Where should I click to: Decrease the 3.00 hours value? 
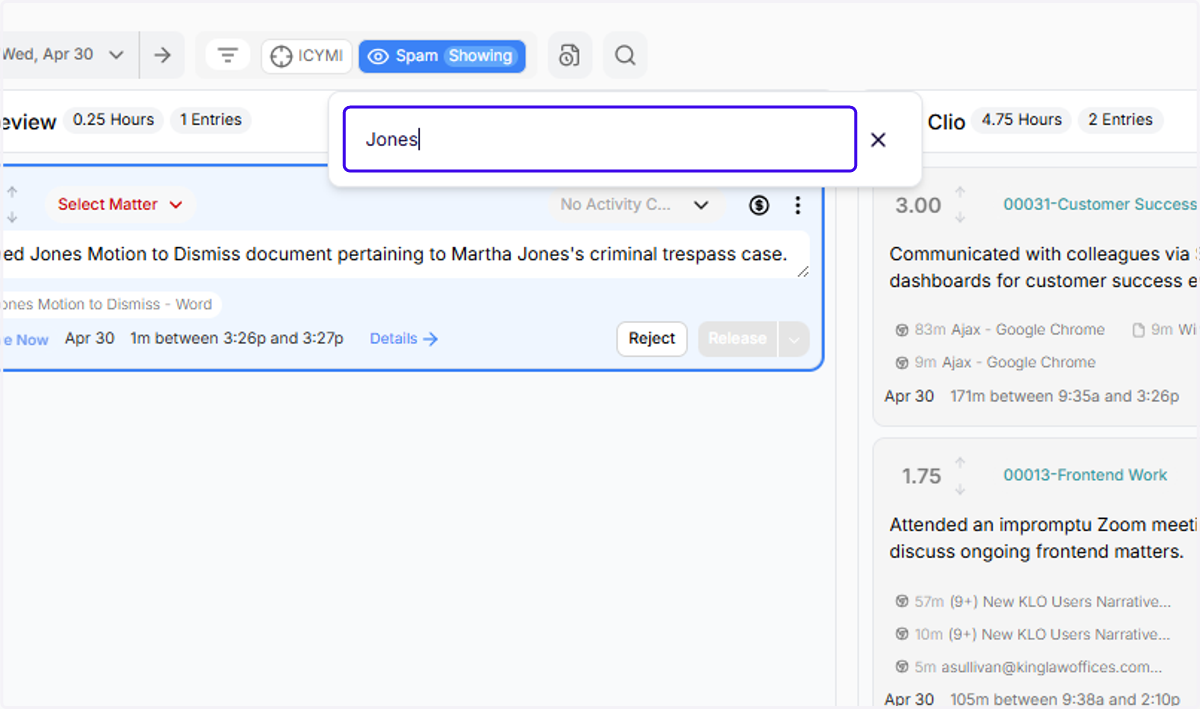[x=960, y=217]
